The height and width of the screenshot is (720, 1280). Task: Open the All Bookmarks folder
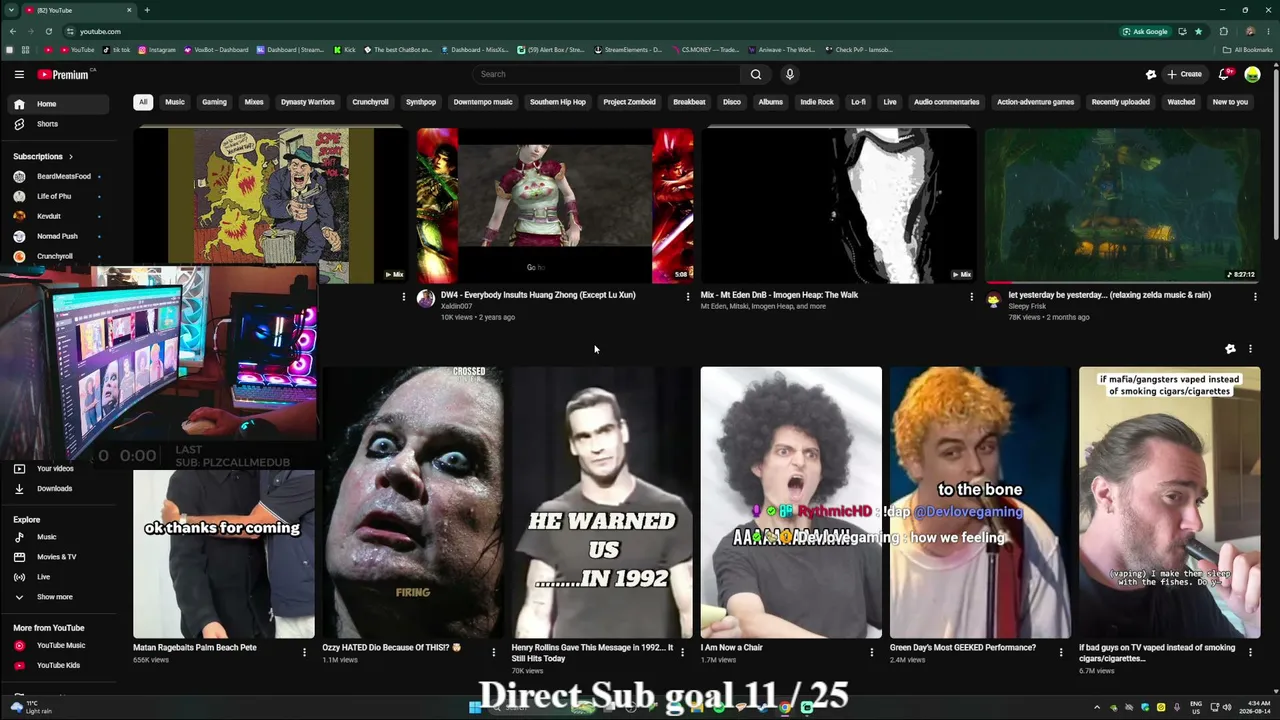(x=1248, y=49)
